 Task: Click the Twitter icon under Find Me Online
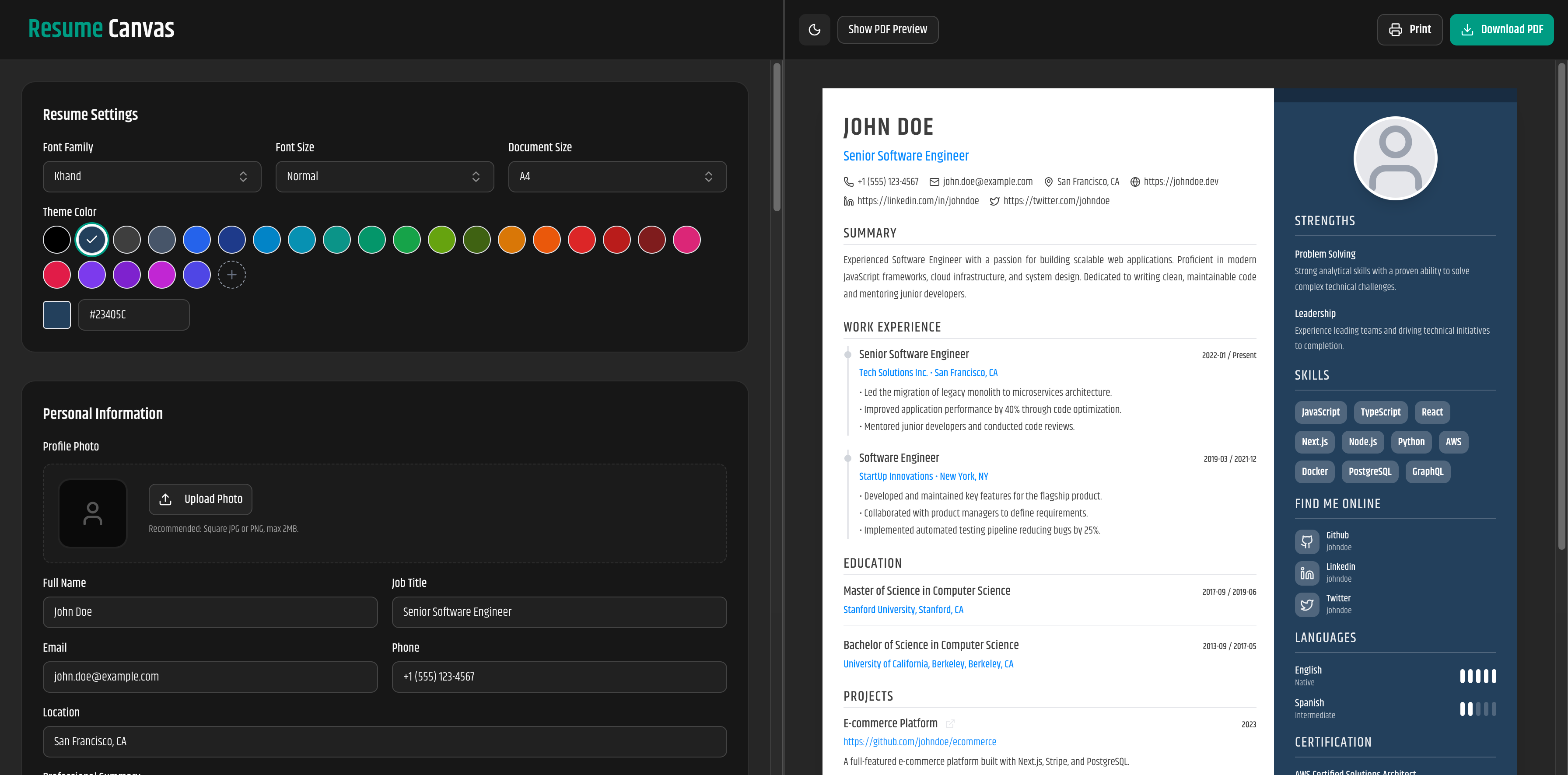1307,604
